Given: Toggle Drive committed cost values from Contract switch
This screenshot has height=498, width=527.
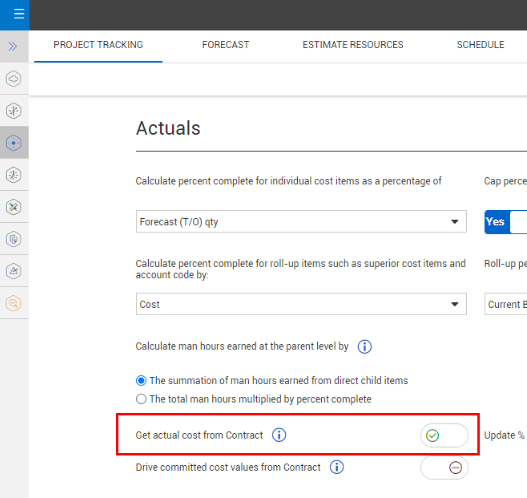Looking at the screenshot, I should tap(444, 467).
